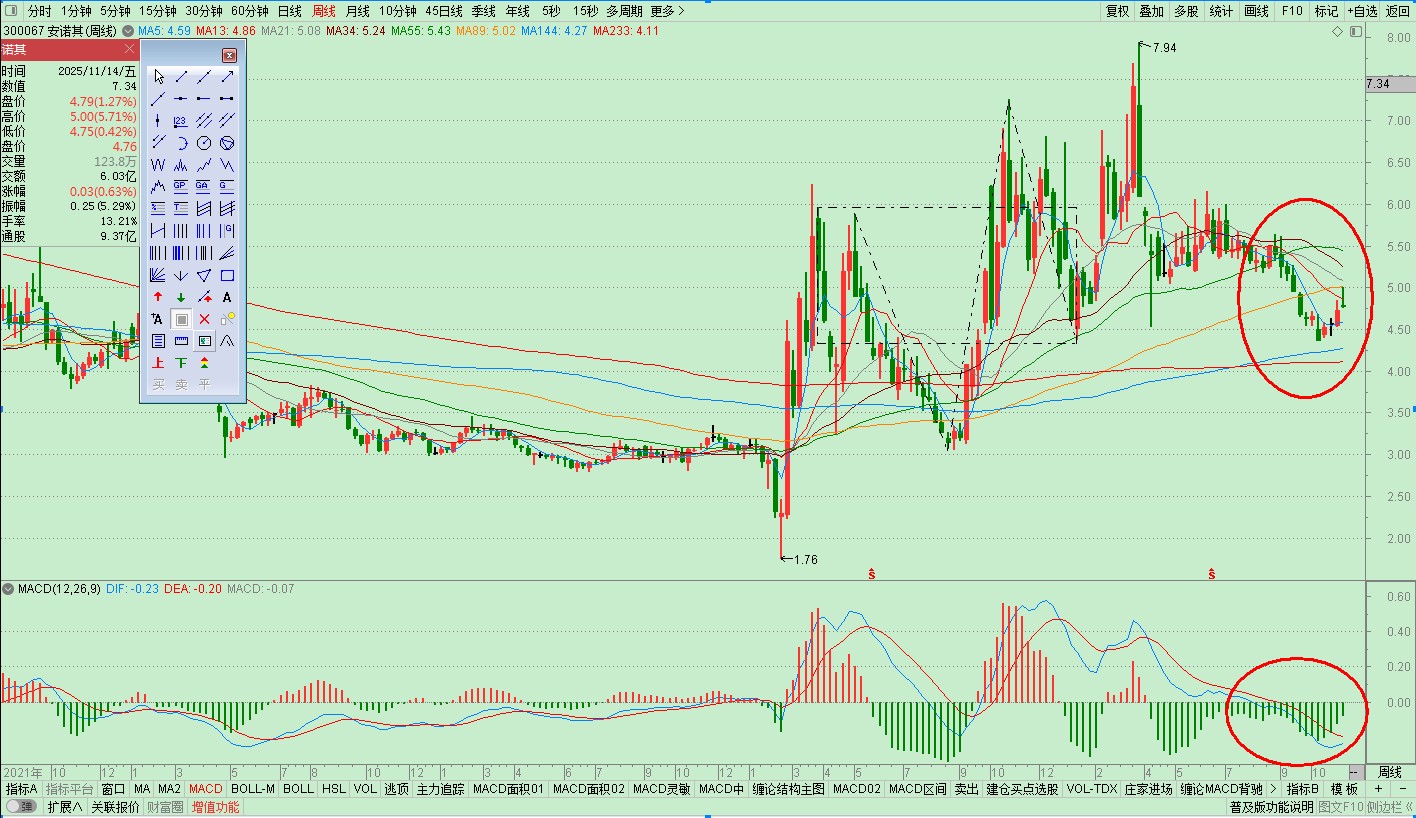1416x818 pixels.
Task: Choose the ruler measurement tool
Action: (181, 341)
